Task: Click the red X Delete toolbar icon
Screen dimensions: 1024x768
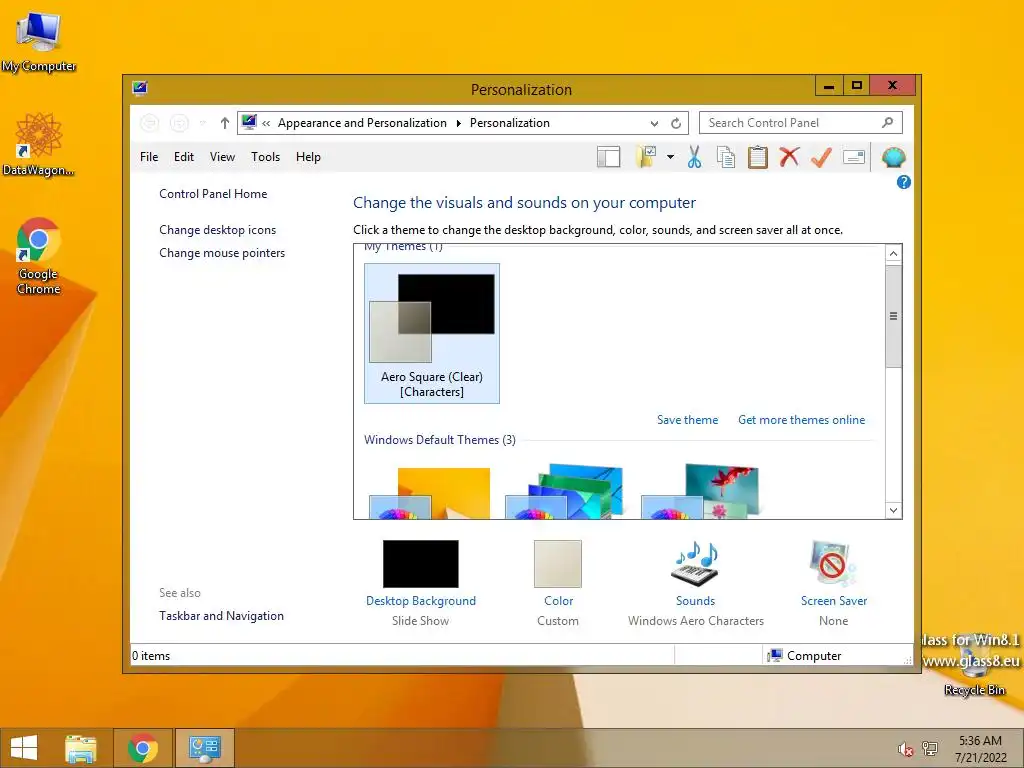Action: point(789,157)
